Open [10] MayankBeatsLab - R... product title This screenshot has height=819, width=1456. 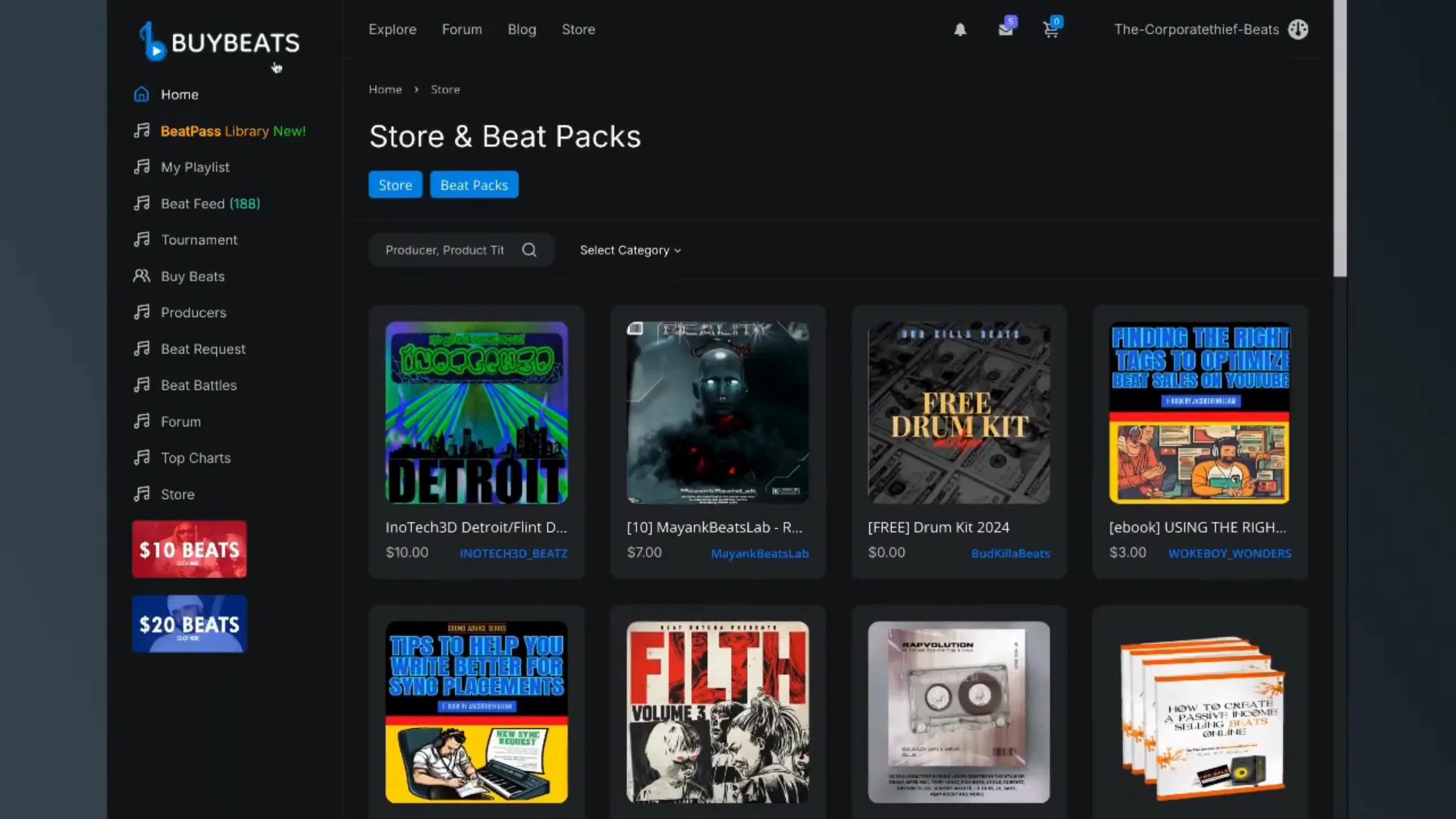[x=714, y=528]
